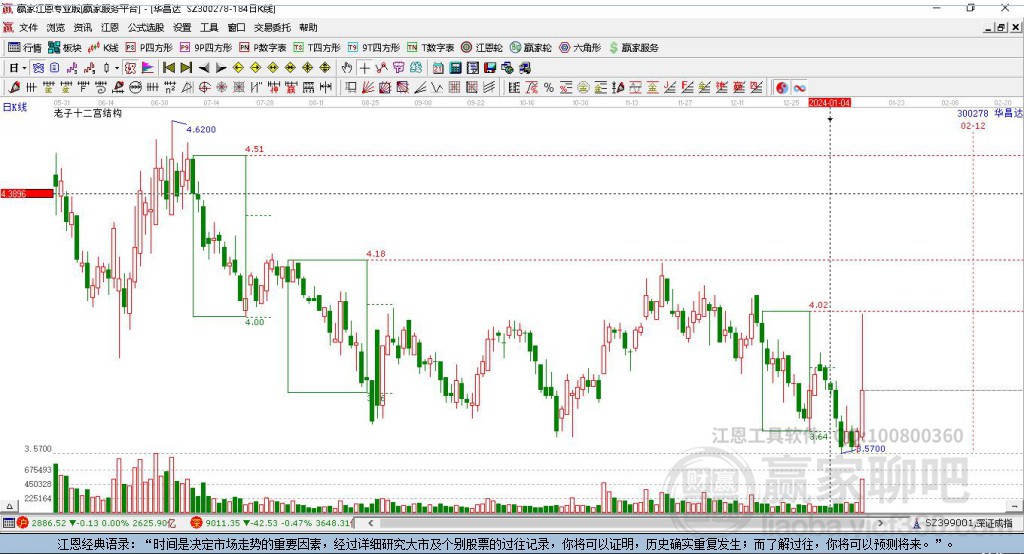Viewport: 1024px width, 554px height.
Task: Click the 日K线 chart label
Action: pos(14,107)
